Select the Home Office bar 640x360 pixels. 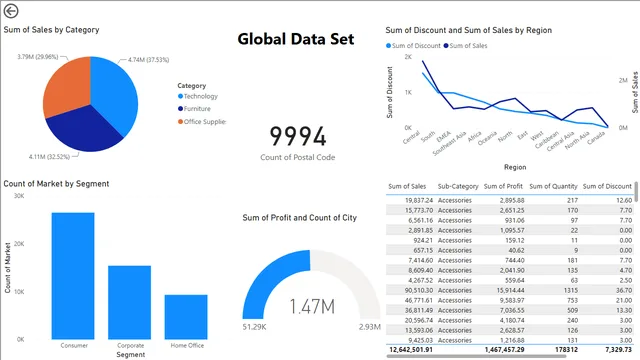click(x=186, y=317)
